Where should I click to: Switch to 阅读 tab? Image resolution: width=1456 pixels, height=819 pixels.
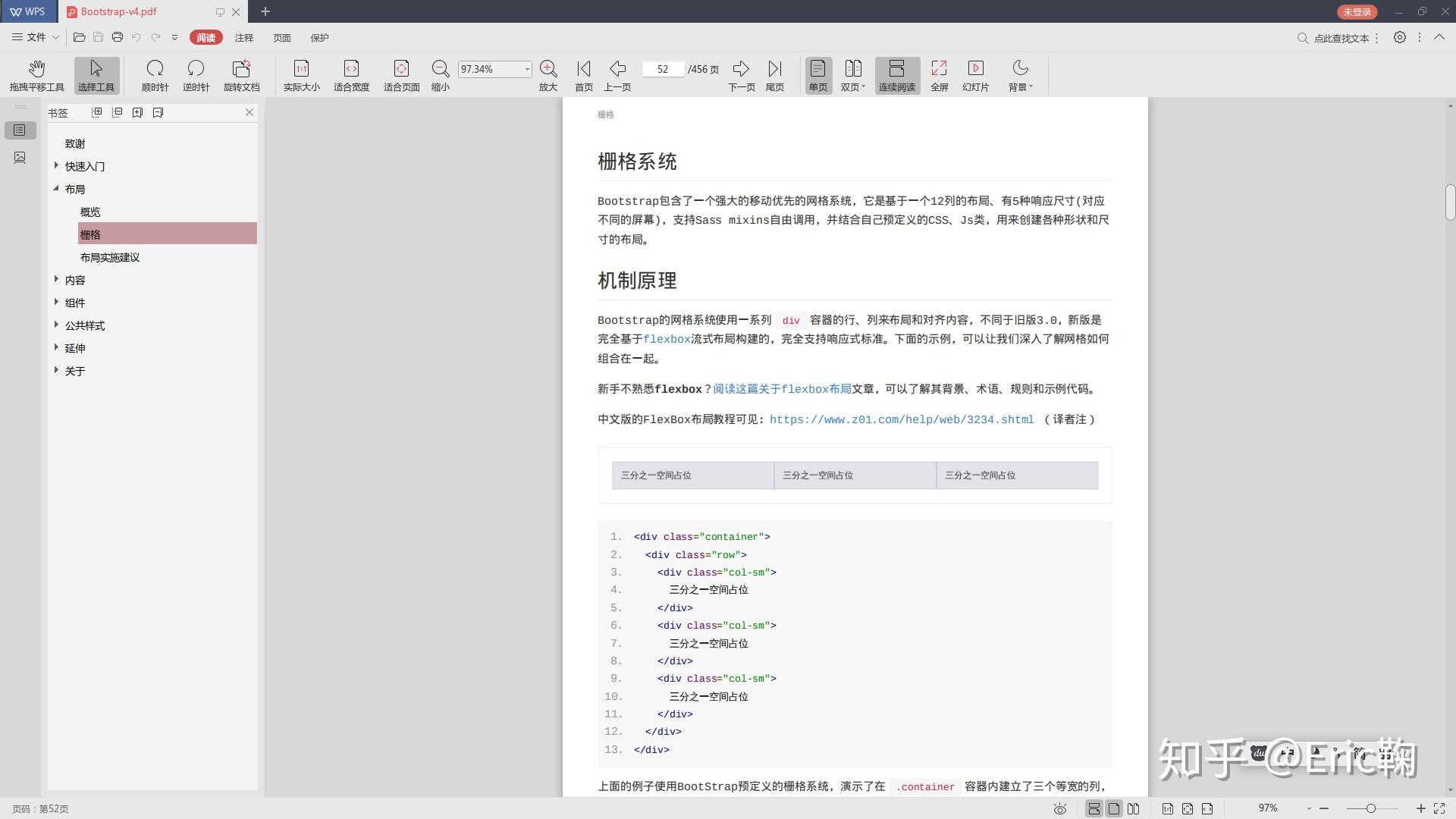tap(206, 37)
